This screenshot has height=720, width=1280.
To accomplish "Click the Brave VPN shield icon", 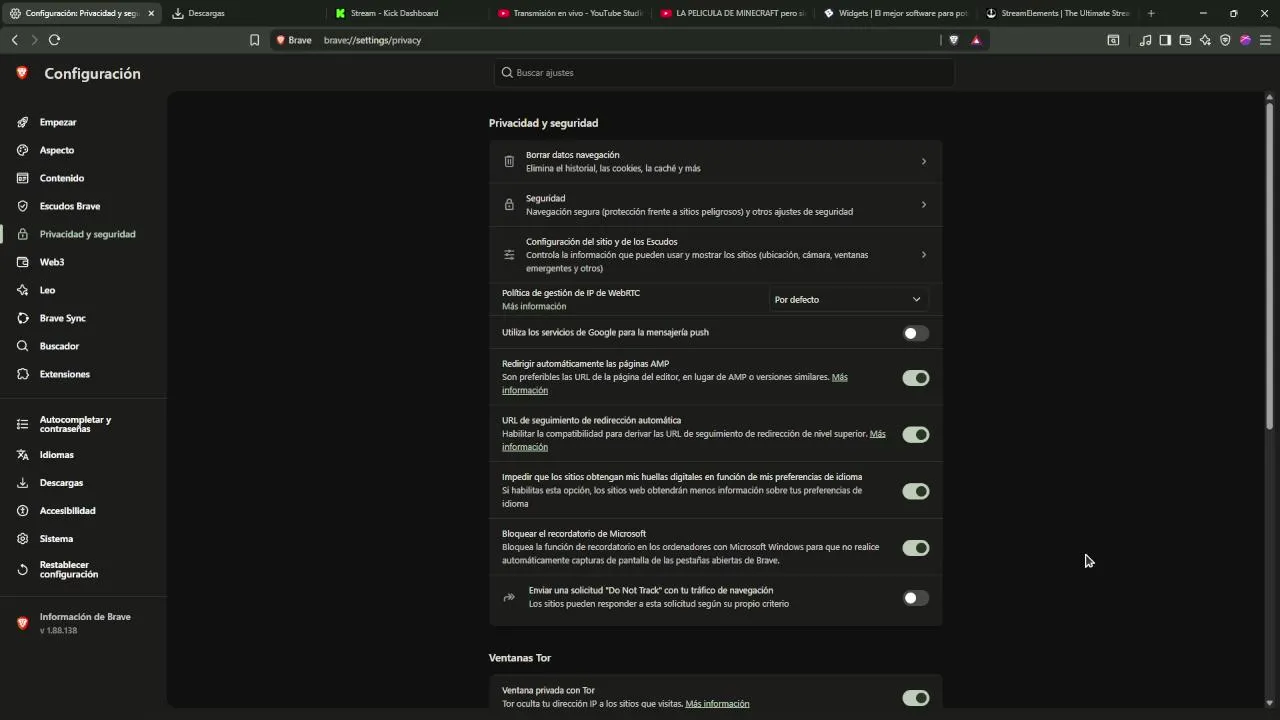I will pos(1225,40).
